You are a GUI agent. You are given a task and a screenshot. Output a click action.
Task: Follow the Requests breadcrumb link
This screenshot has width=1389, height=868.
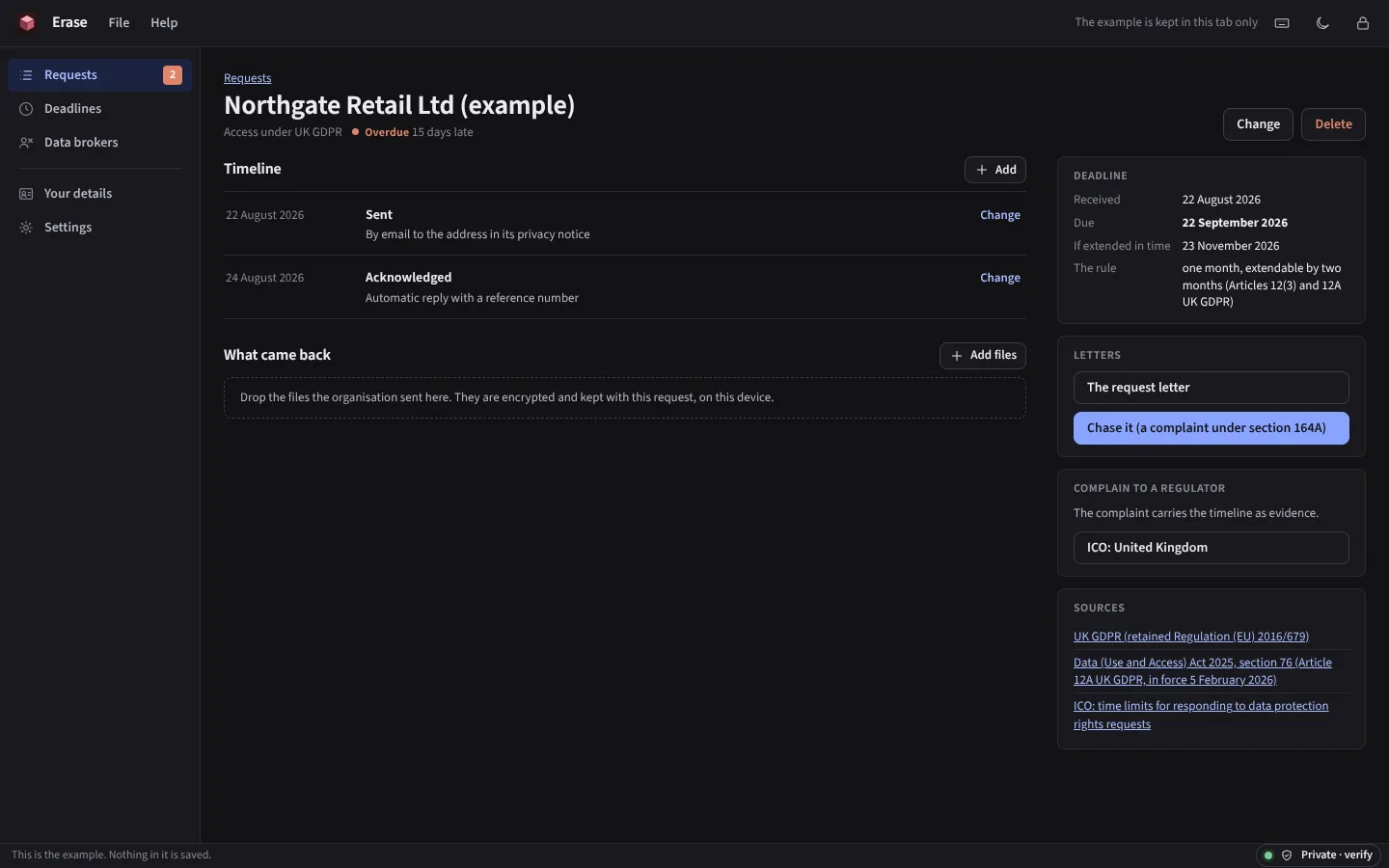click(247, 78)
